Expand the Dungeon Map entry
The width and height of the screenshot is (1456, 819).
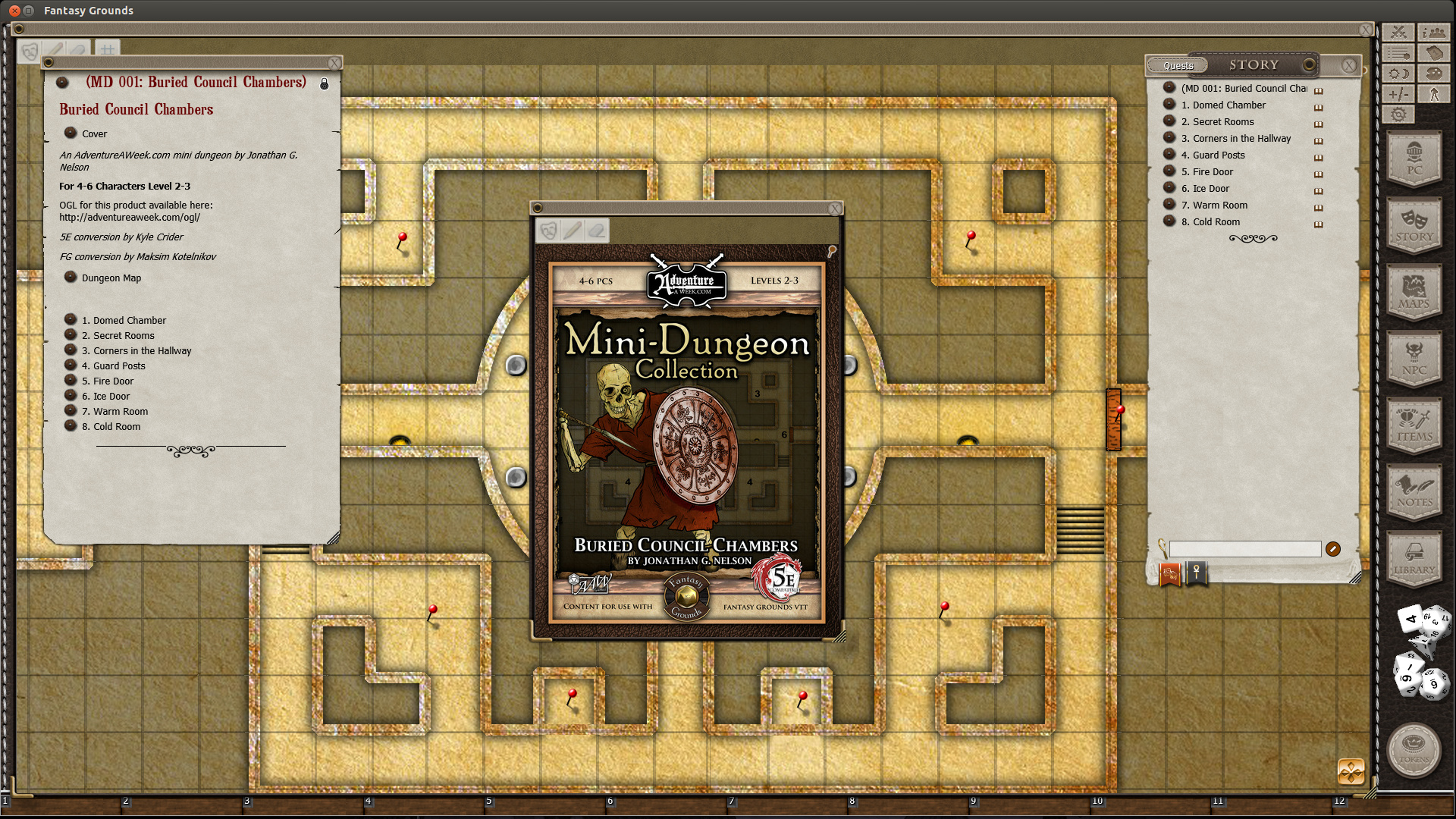tap(69, 277)
